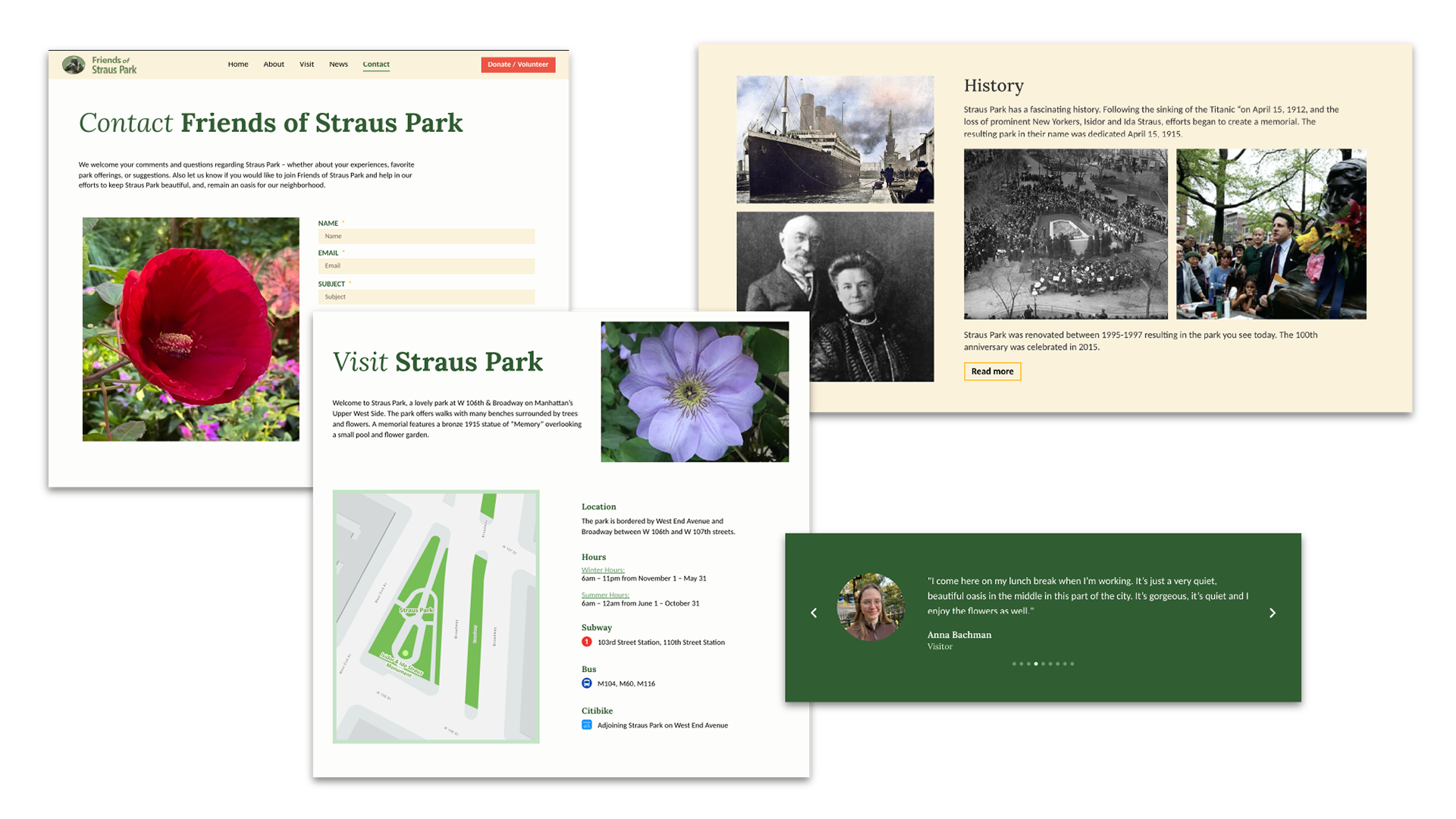Click the Friends of Straus Park logo

click(x=99, y=65)
